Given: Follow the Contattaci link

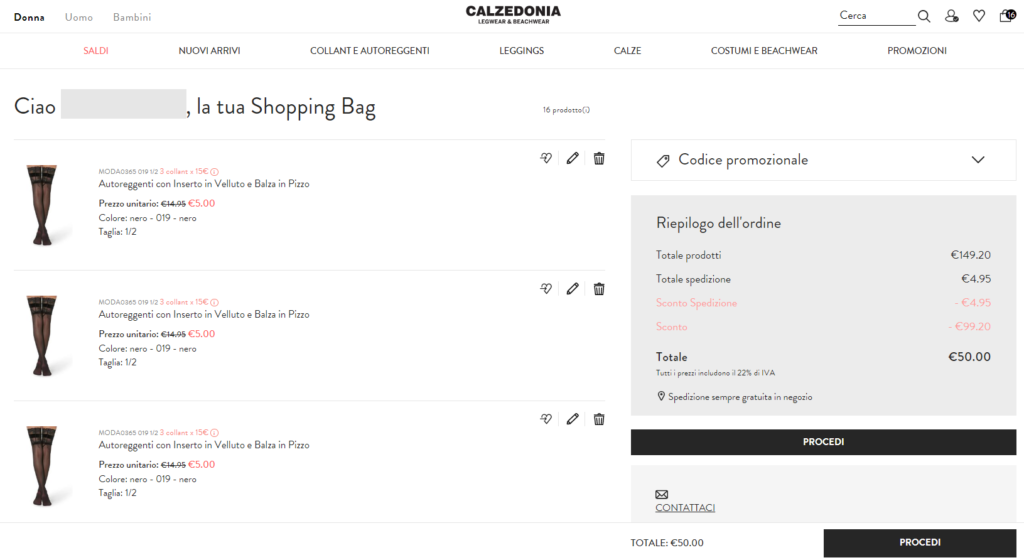Looking at the screenshot, I should point(685,508).
